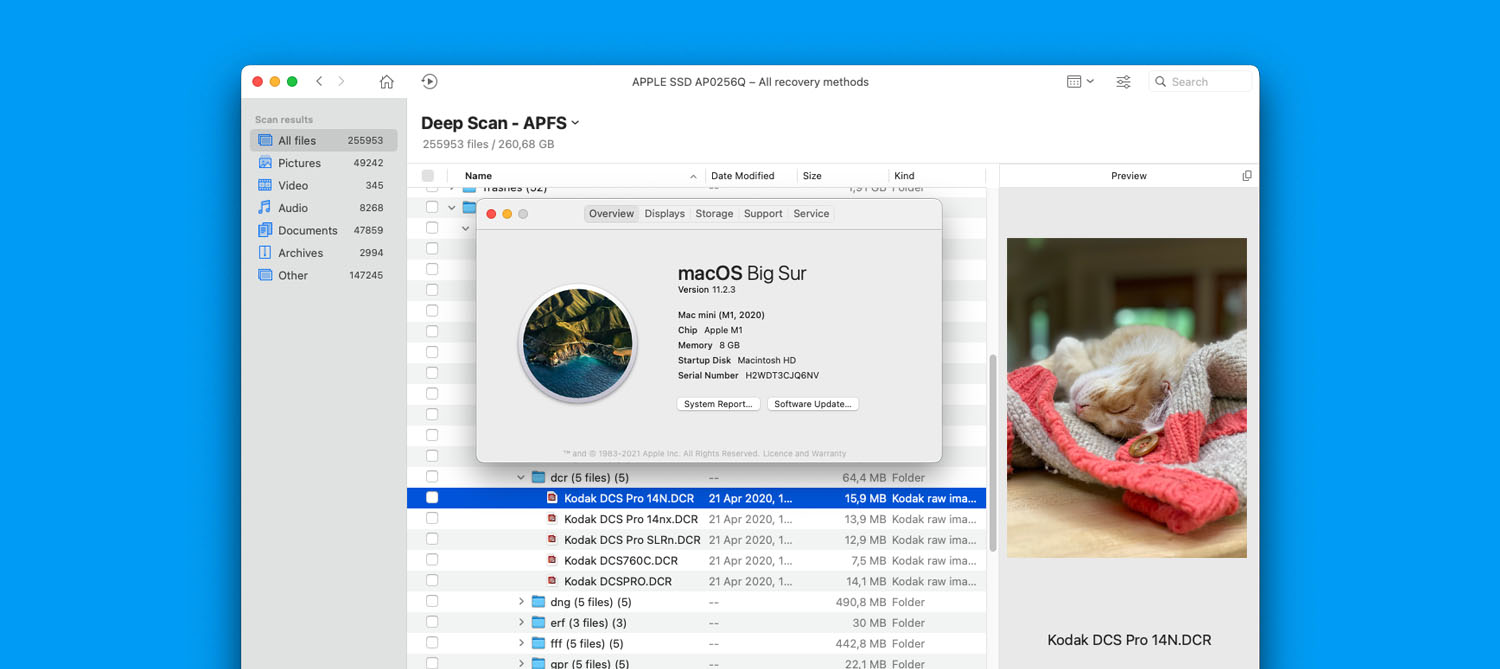The image size is (1500, 669).
Task: Check the dng (5 files) folder checkbox
Action: click(432, 602)
